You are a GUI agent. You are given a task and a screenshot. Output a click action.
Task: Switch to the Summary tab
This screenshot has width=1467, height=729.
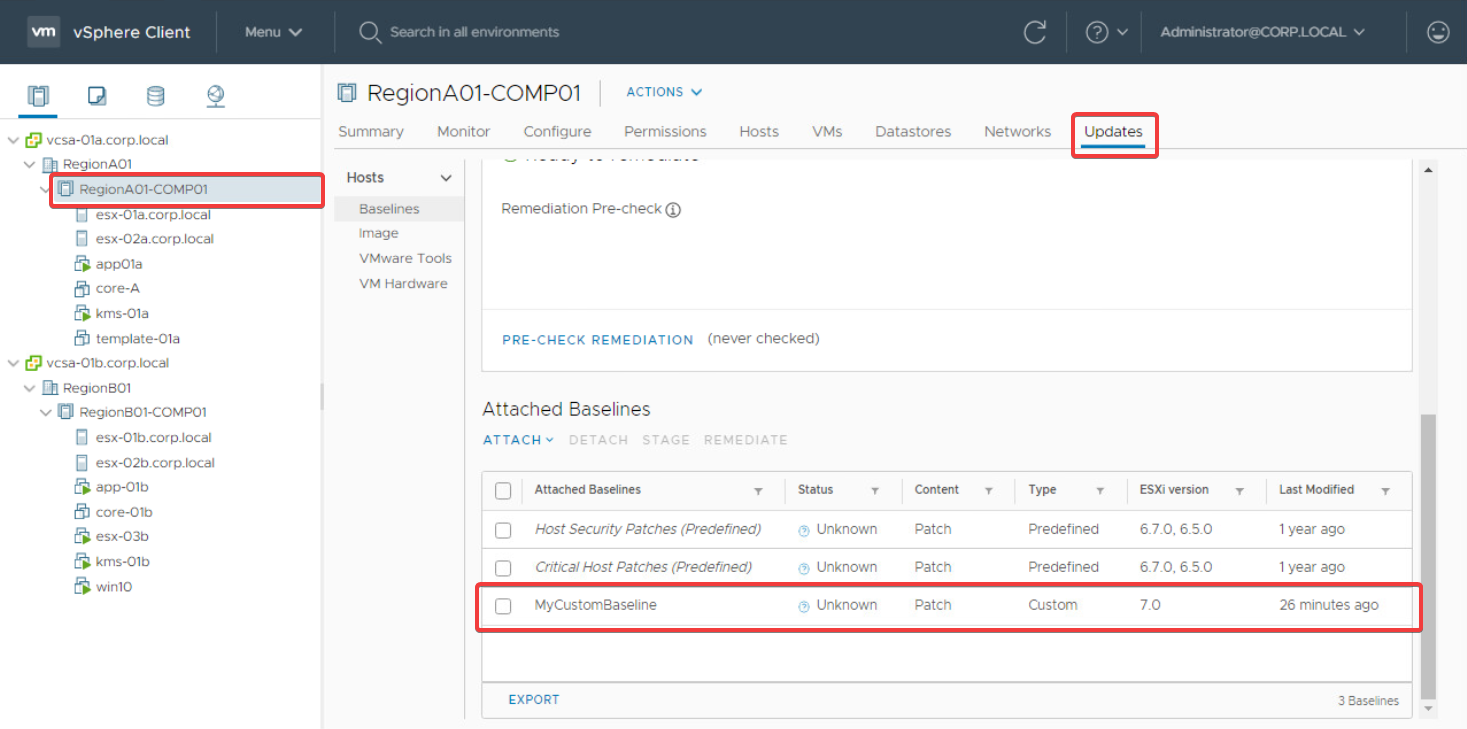pos(371,132)
